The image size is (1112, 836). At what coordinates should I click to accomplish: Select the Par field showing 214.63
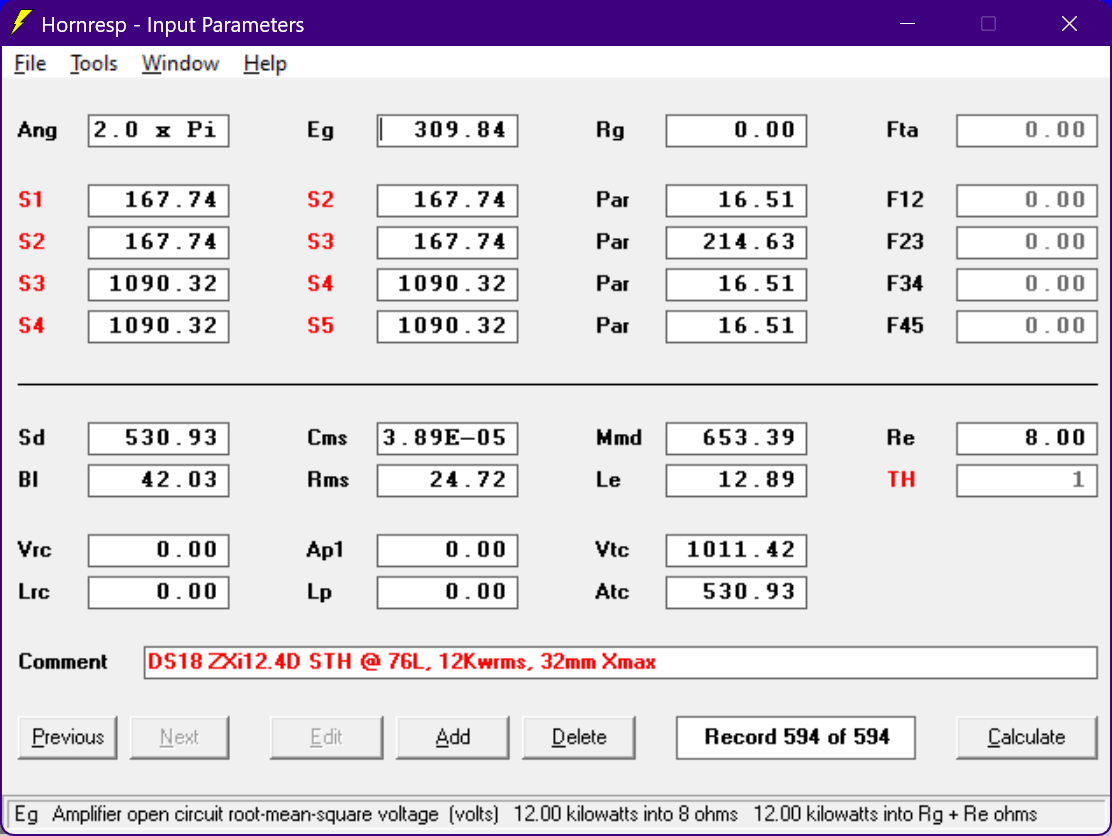point(736,242)
